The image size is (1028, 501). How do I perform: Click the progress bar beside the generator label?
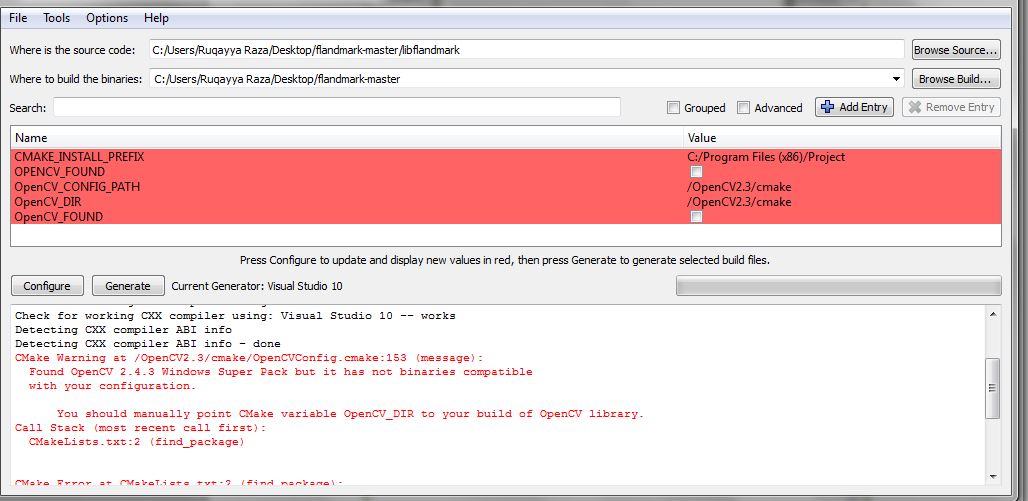838,286
